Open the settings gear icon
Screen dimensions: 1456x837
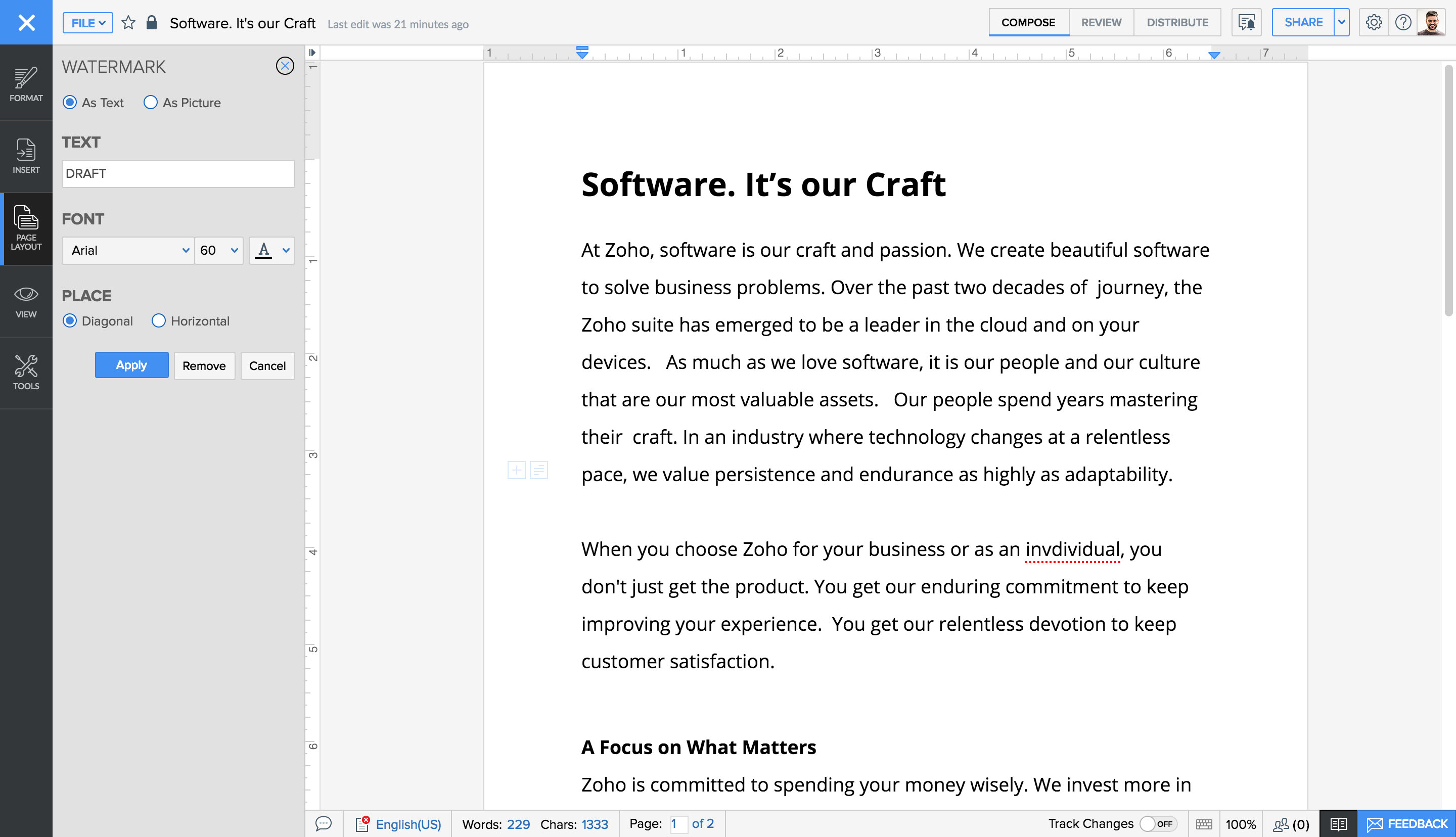pos(1373,22)
